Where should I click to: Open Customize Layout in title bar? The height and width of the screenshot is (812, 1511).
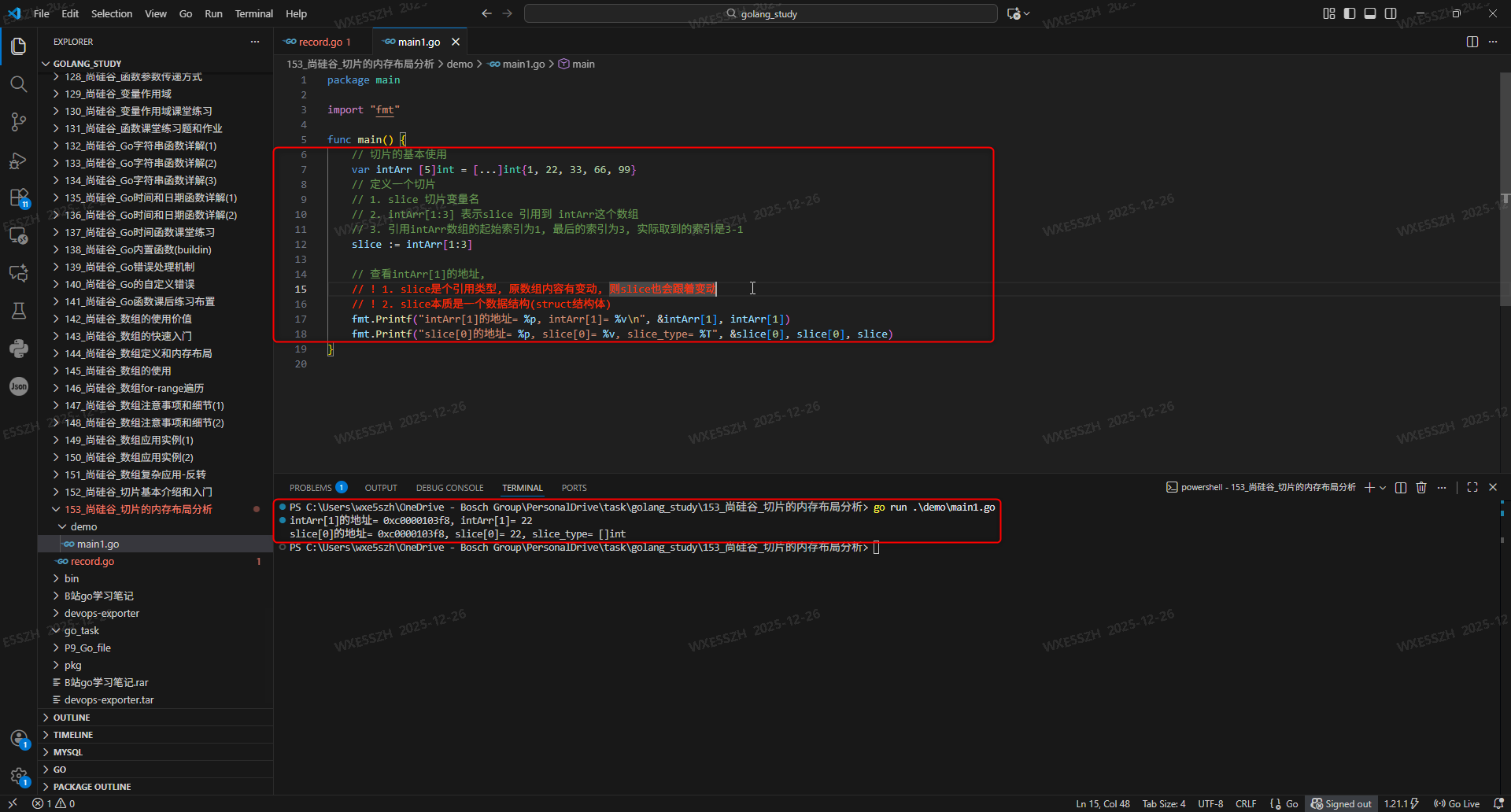click(x=1329, y=13)
